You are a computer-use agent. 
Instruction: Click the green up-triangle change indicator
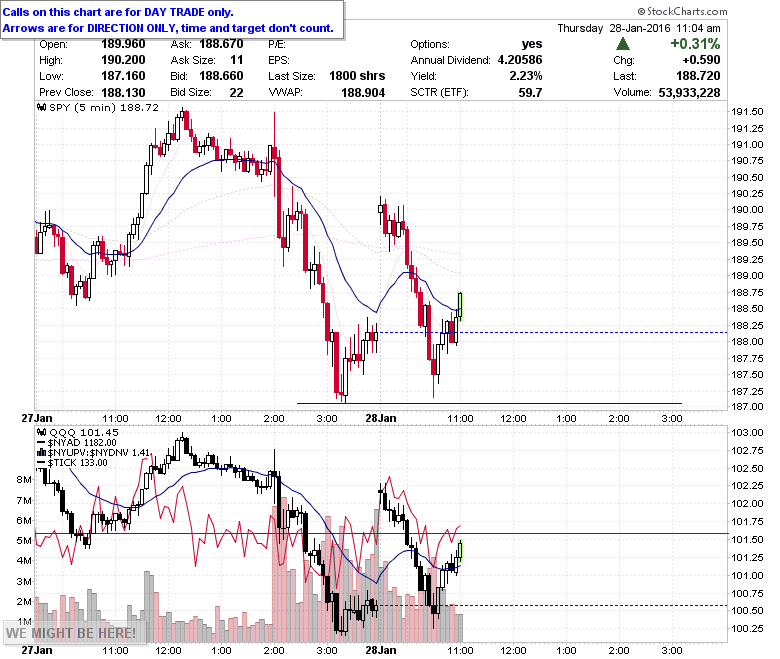click(x=622, y=44)
